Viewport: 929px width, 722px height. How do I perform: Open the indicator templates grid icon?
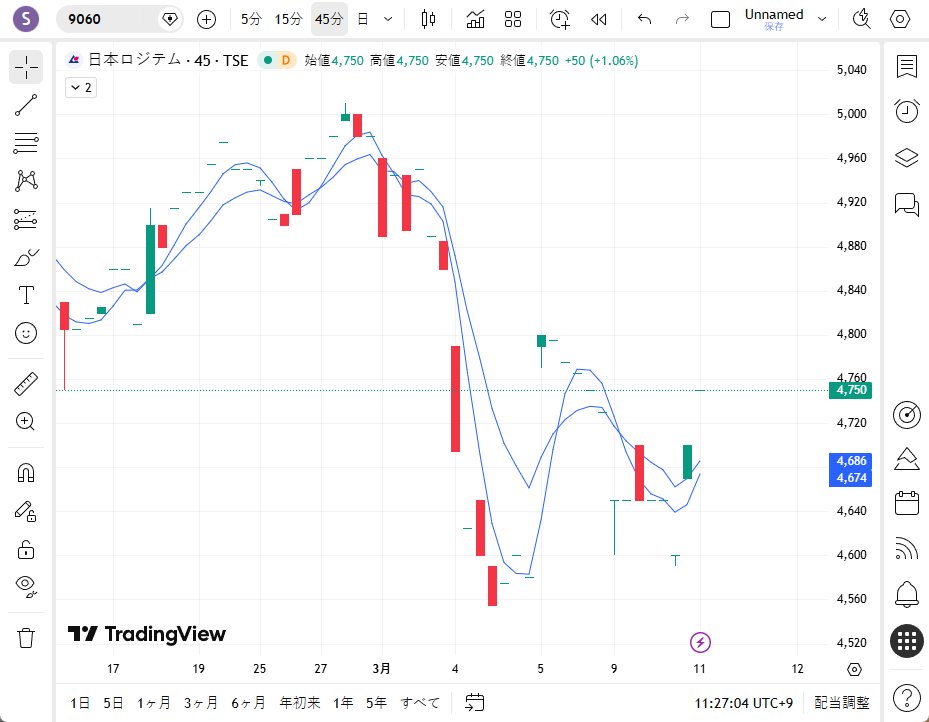point(513,20)
